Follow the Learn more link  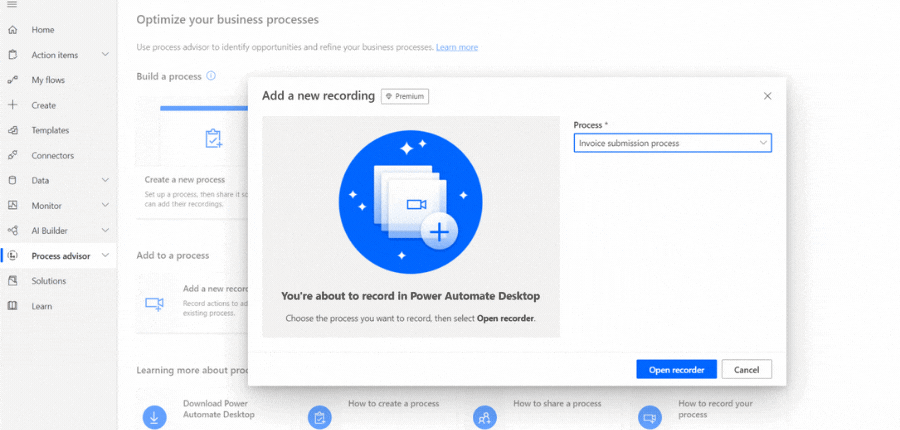point(457,47)
